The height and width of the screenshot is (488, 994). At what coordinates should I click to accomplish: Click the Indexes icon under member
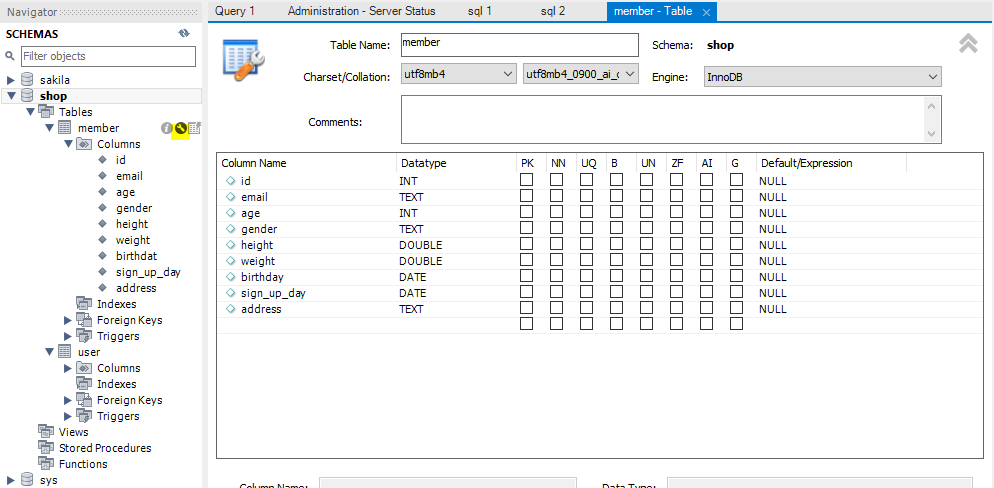[84, 304]
